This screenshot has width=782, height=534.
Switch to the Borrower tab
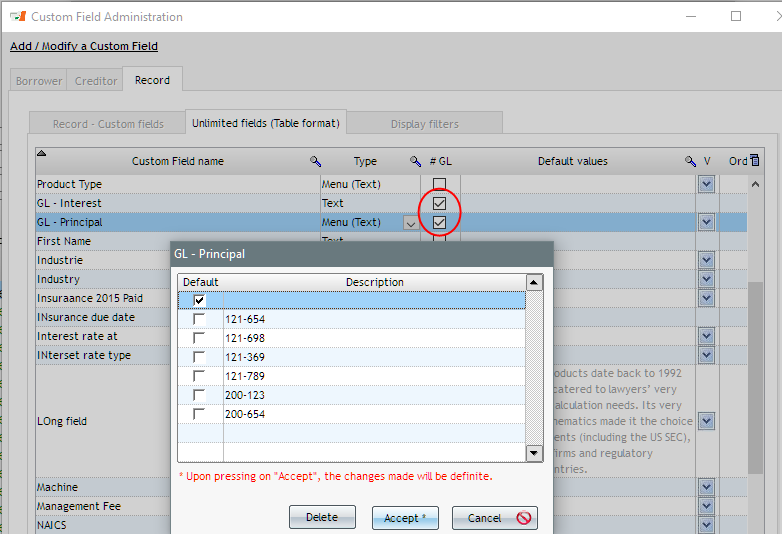(39, 81)
